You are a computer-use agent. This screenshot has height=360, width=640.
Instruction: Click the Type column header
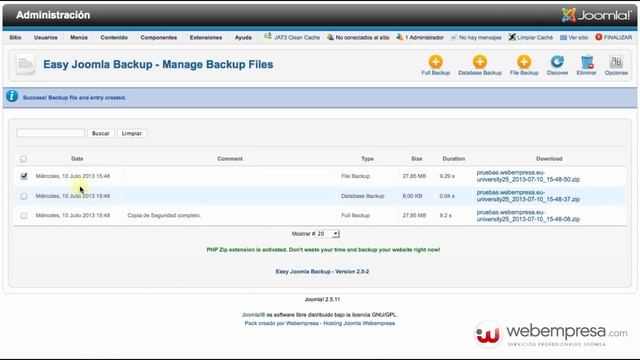[x=367, y=159]
